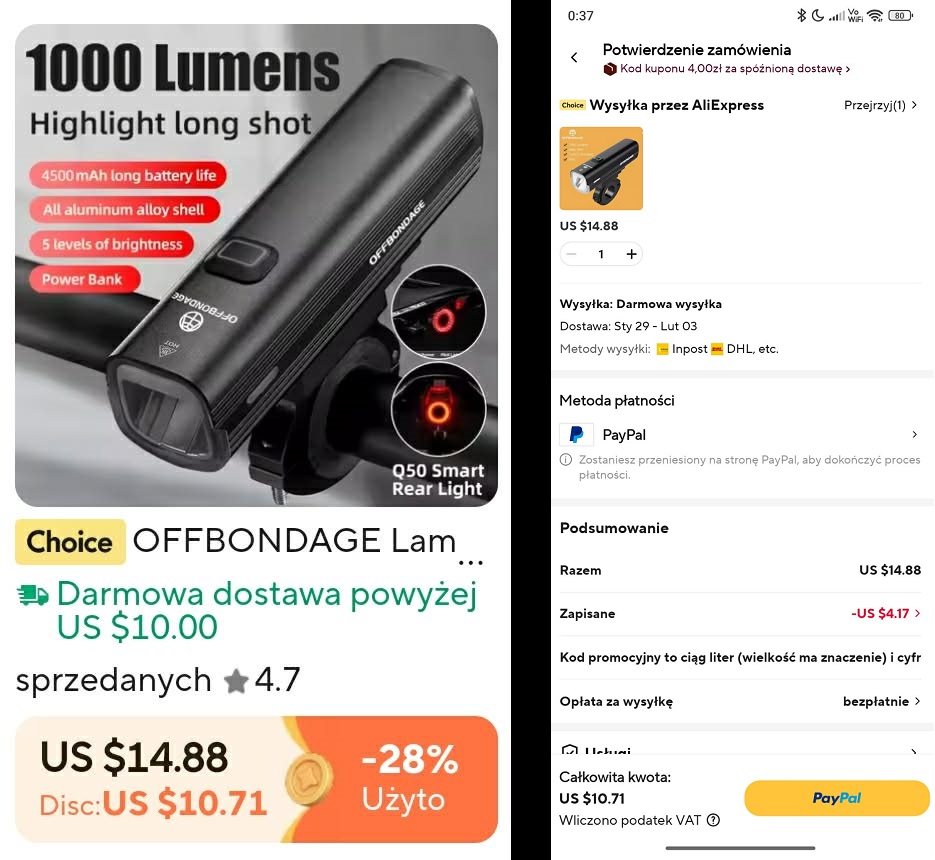Tap the back arrow in order confirmation
The width and height of the screenshot is (935, 860).
point(574,57)
